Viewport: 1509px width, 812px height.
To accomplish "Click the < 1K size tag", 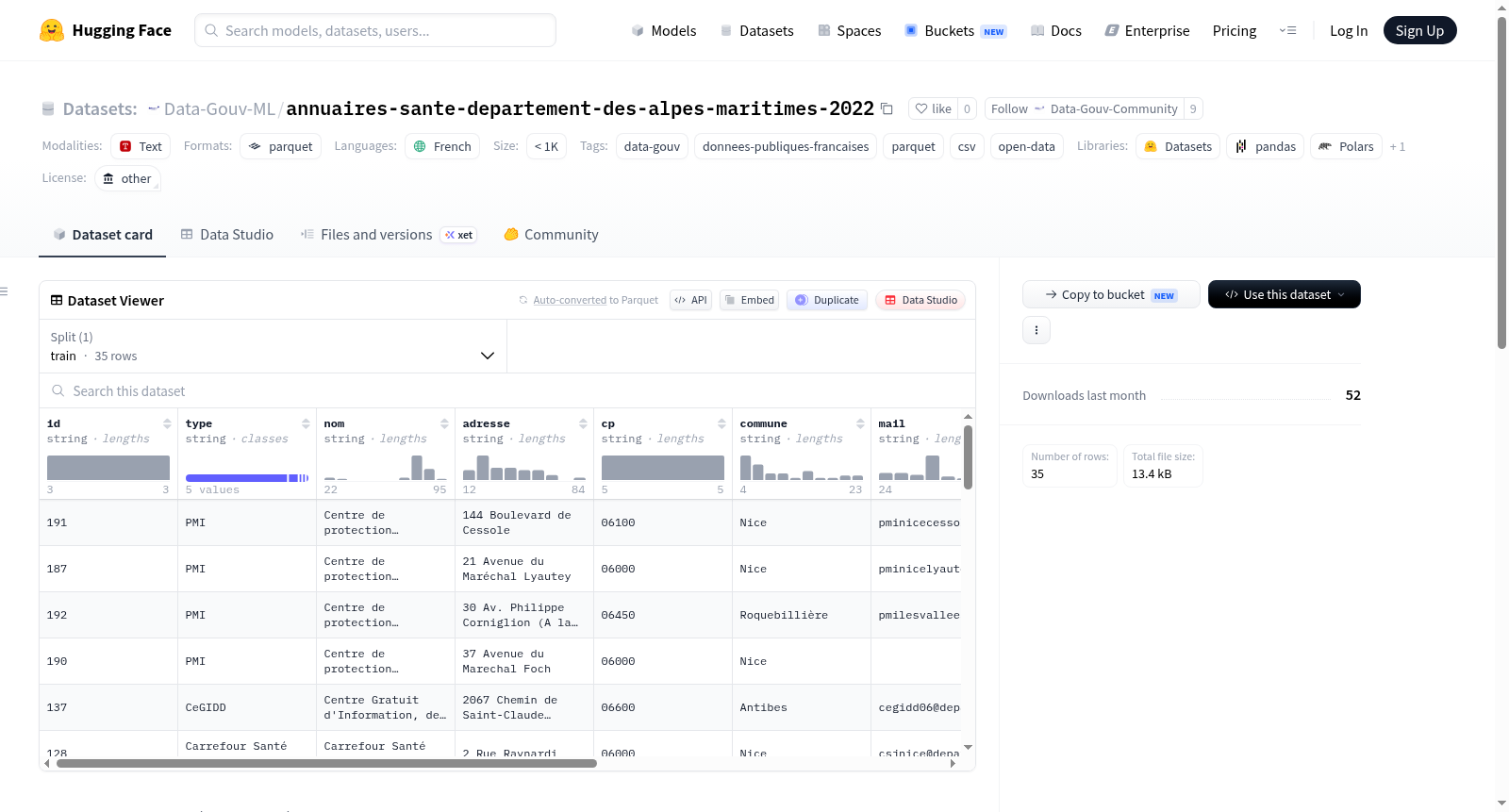I will tap(546, 146).
